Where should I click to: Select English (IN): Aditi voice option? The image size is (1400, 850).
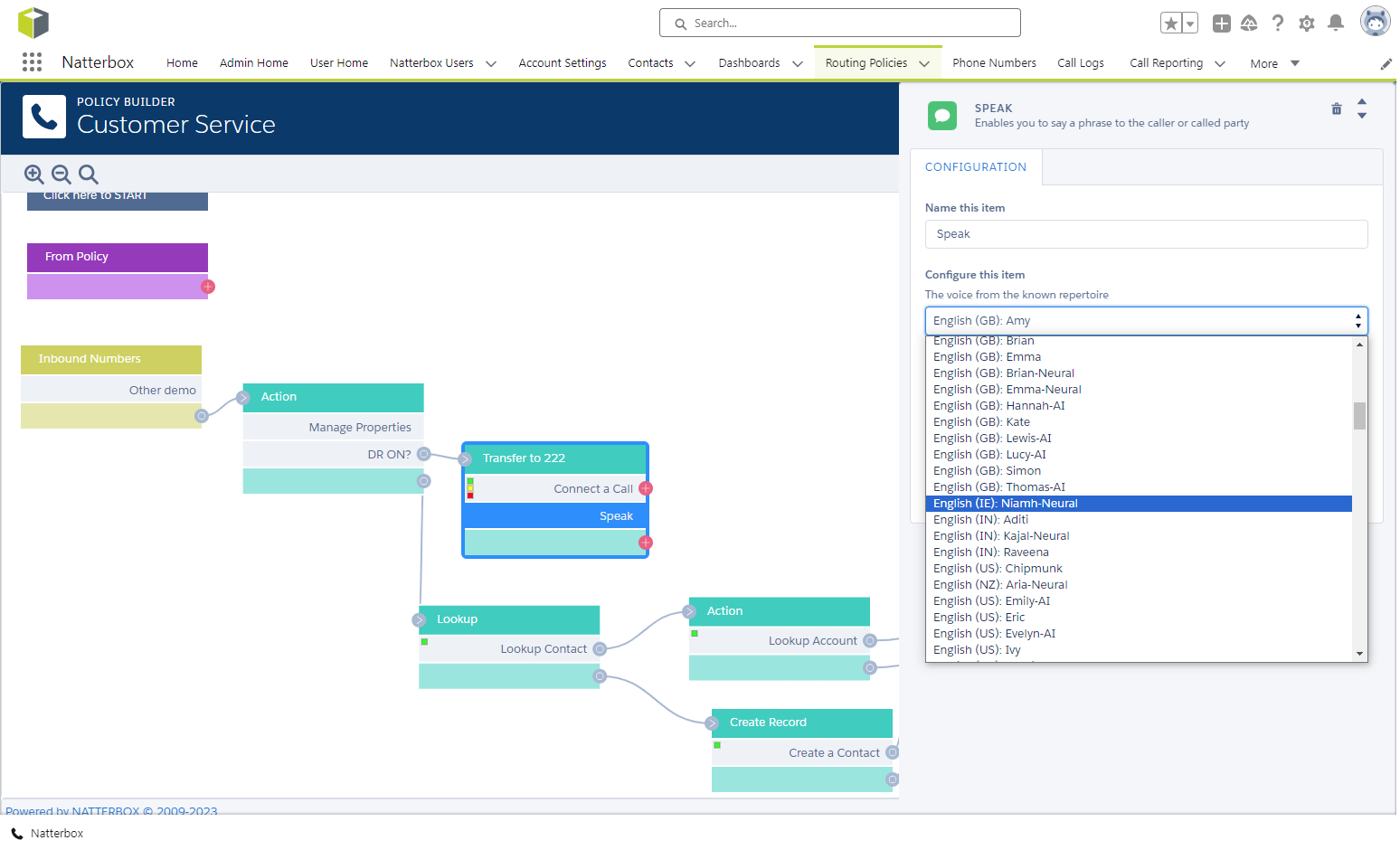coord(1139,520)
